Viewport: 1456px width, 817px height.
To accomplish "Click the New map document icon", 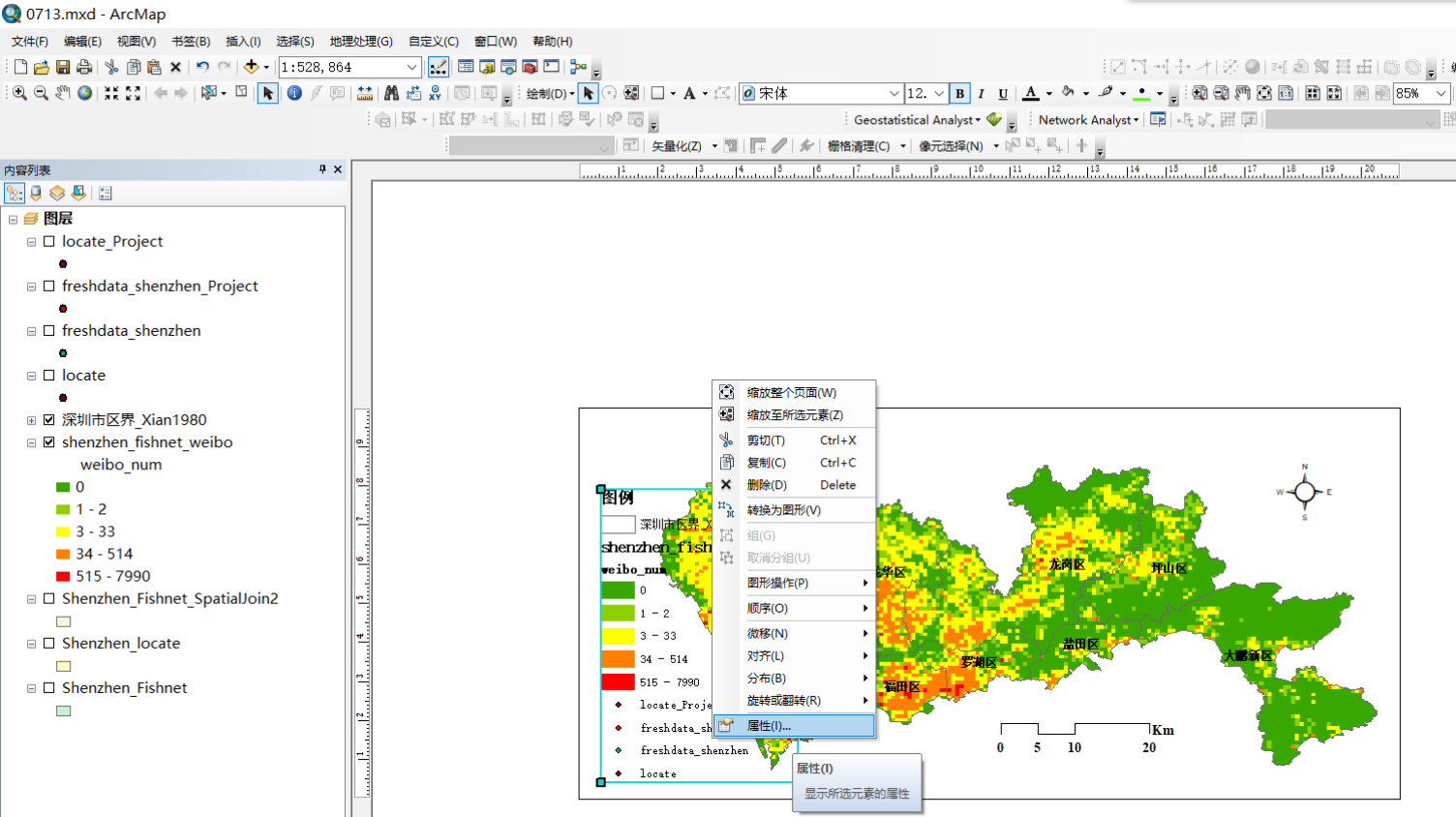I will 20,67.
